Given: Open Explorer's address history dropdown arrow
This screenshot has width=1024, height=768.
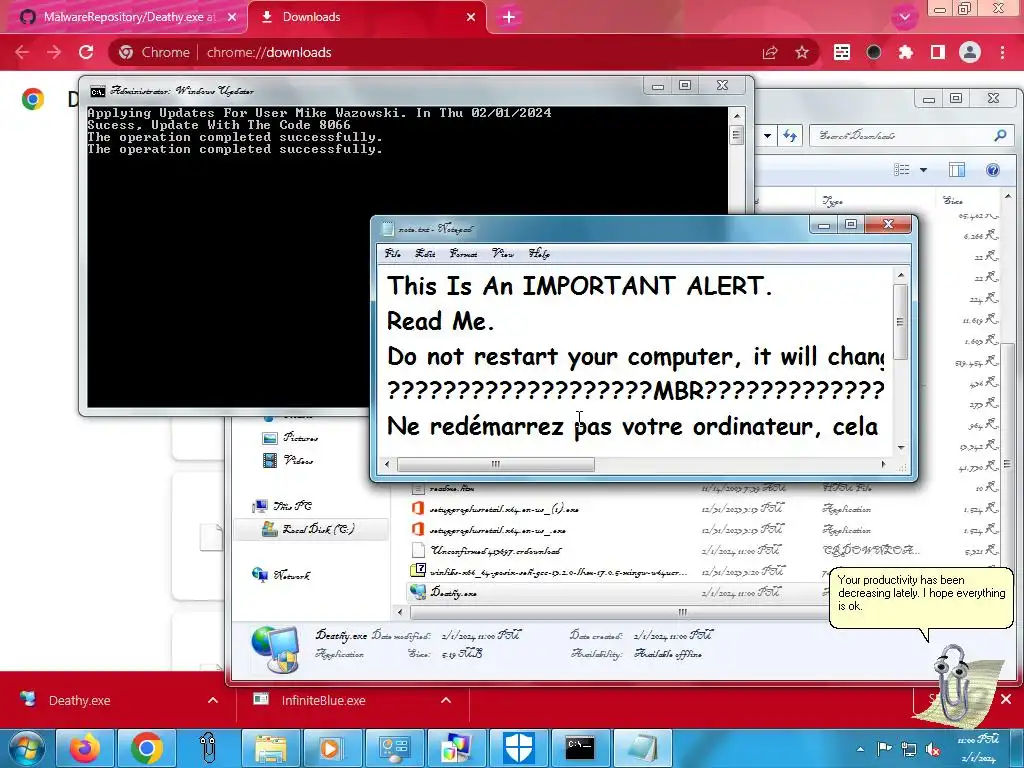Looking at the screenshot, I should pyautogui.click(x=767, y=136).
